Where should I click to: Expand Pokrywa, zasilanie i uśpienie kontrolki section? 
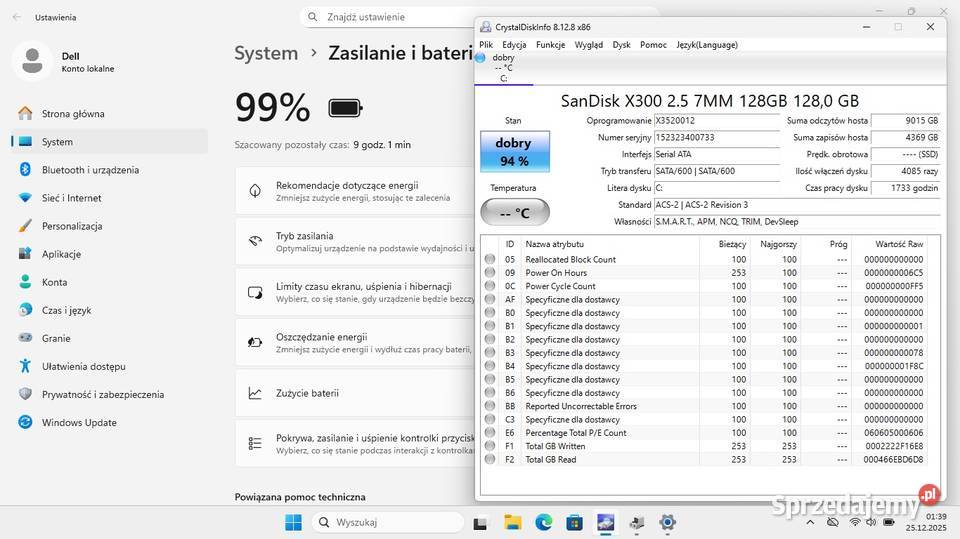[x=355, y=444]
